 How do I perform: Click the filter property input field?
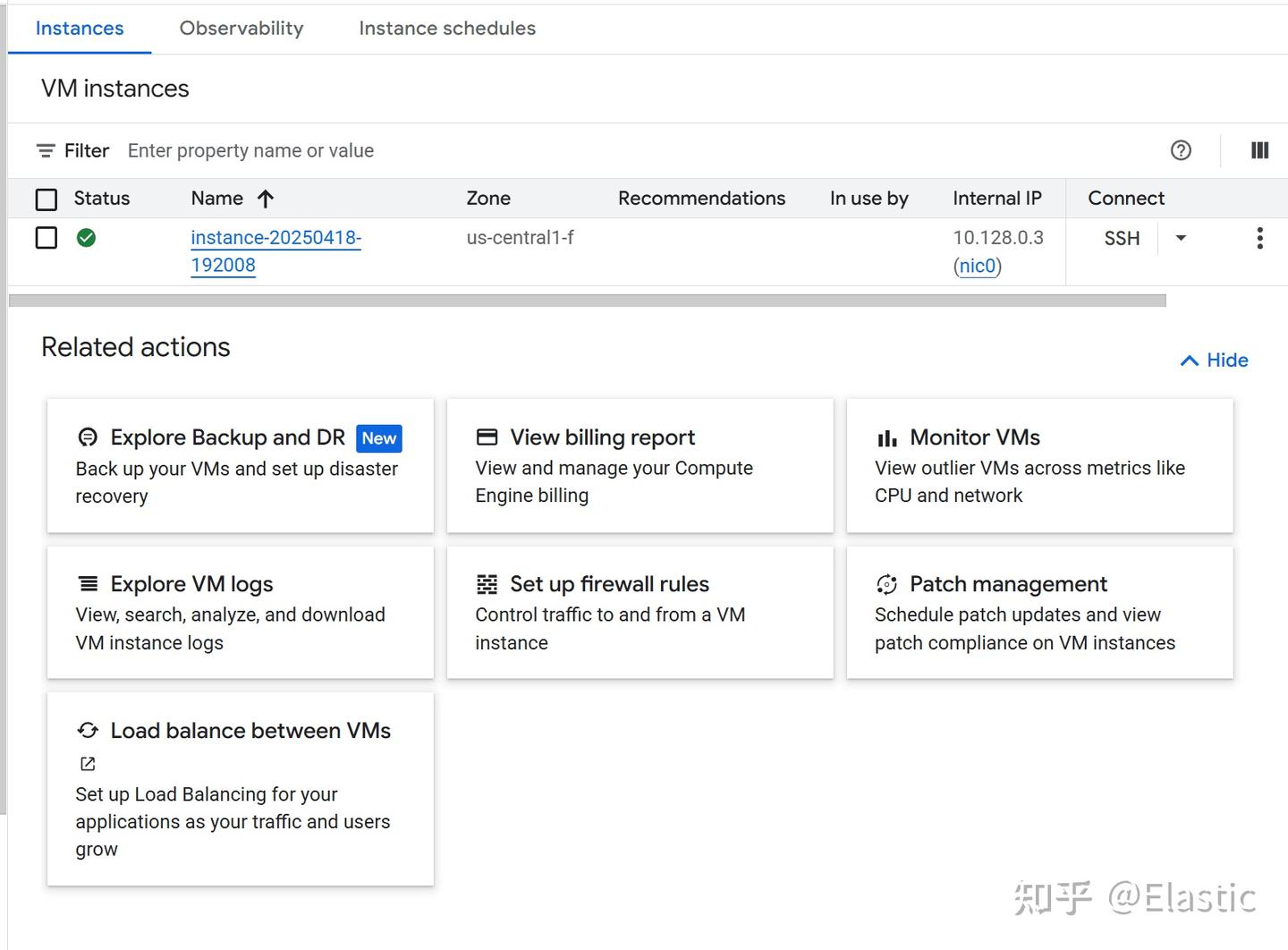click(x=250, y=150)
